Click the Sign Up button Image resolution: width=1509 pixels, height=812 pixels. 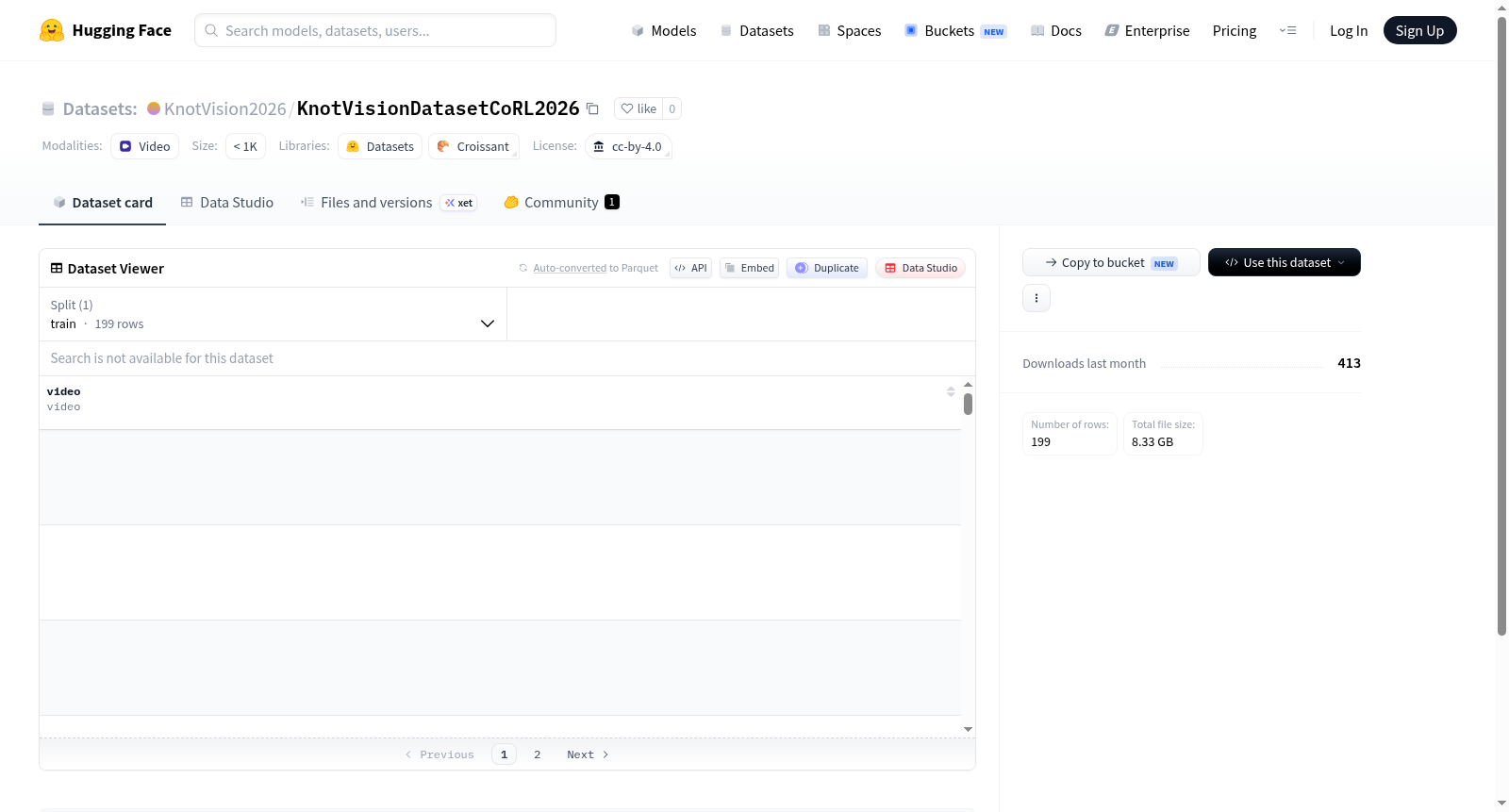pyautogui.click(x=1419, y=30)
